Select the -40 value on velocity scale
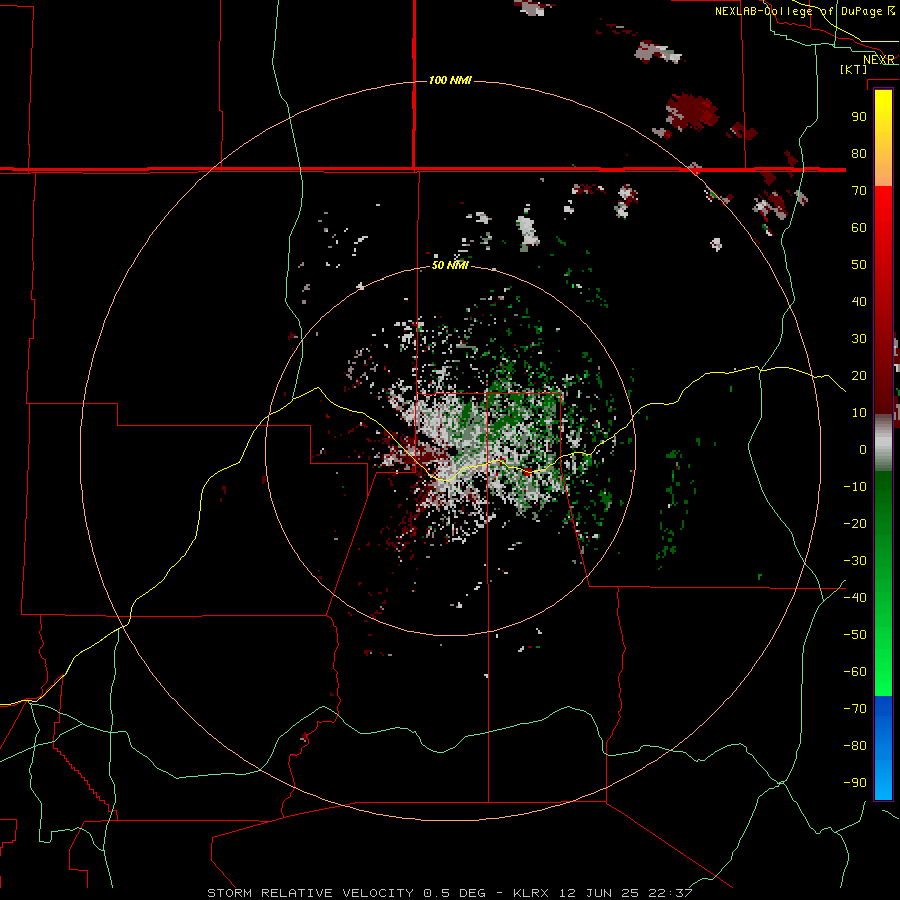900x900 pixels. pos(855,598)
